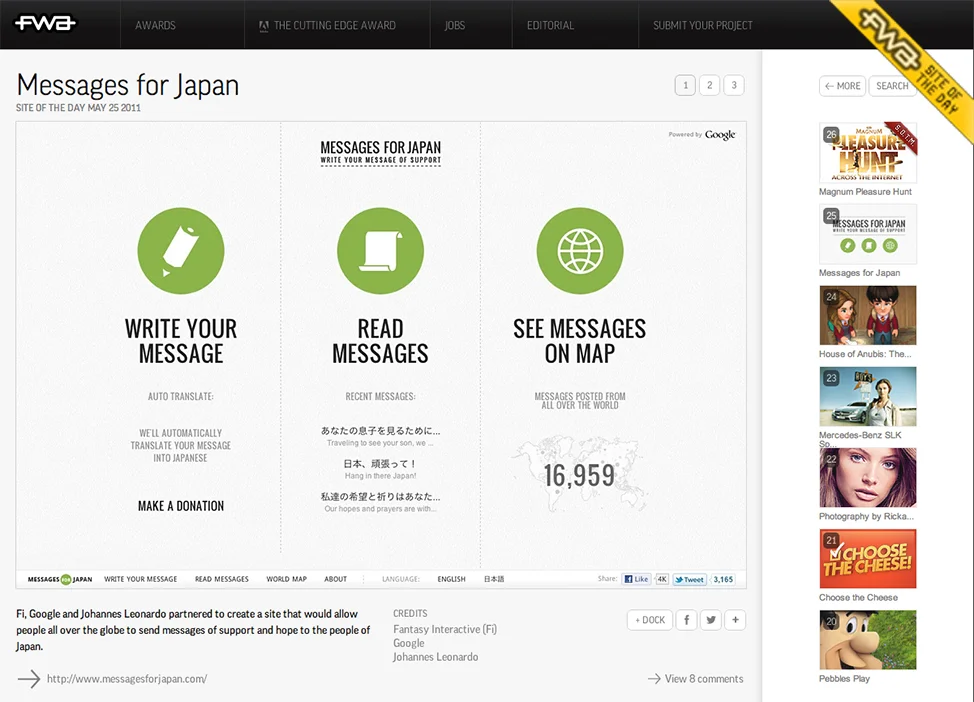Click the FWA logo in header
The width and height of the screenshot is (974, 702).
click(45, 24)
